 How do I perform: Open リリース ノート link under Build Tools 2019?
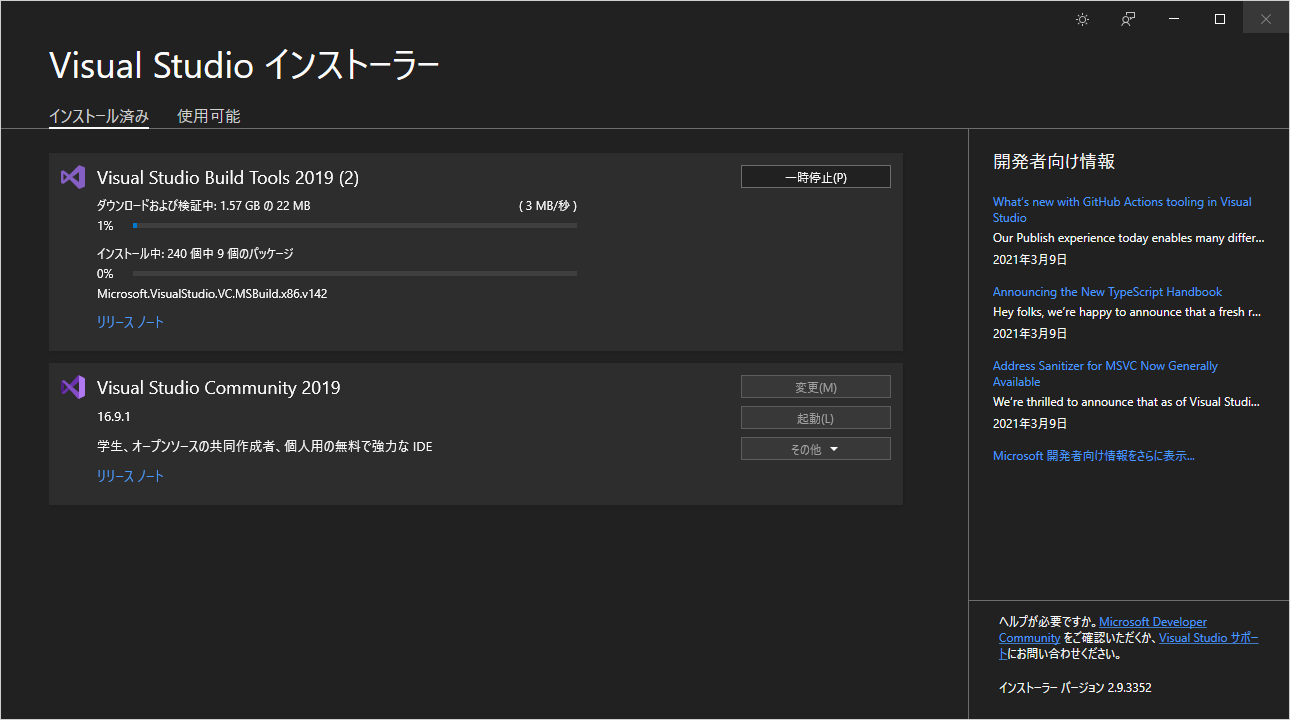(130, 322)
